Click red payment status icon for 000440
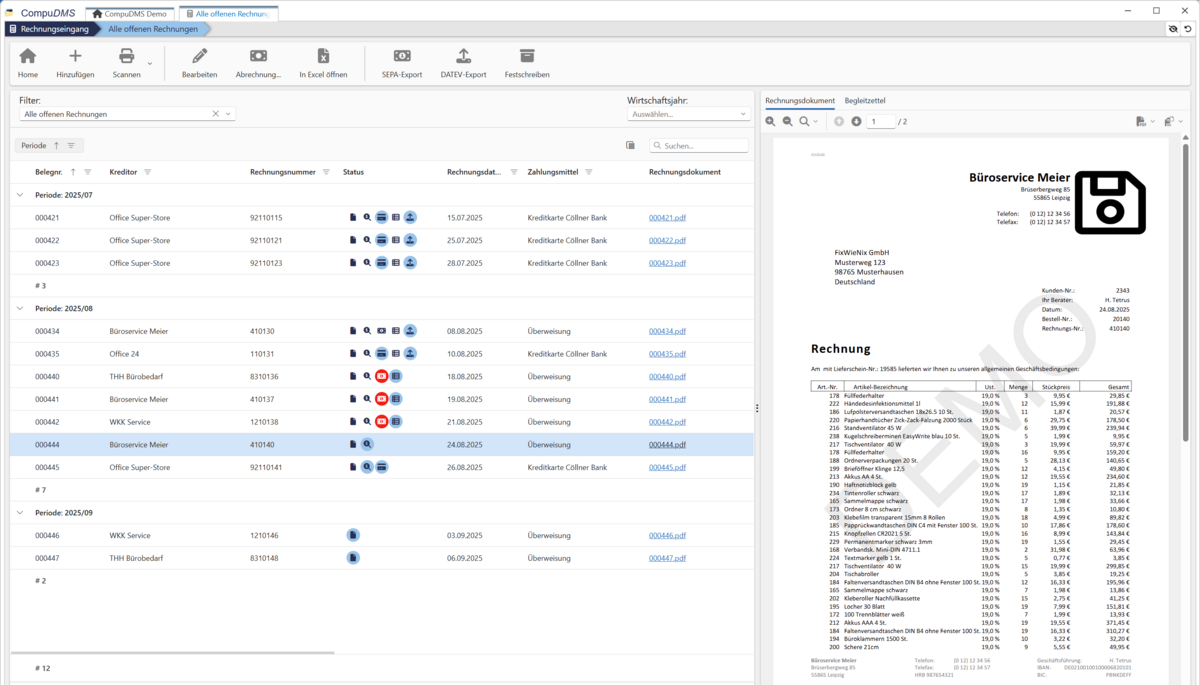1200x685 pixels. (x=381, y=377)
